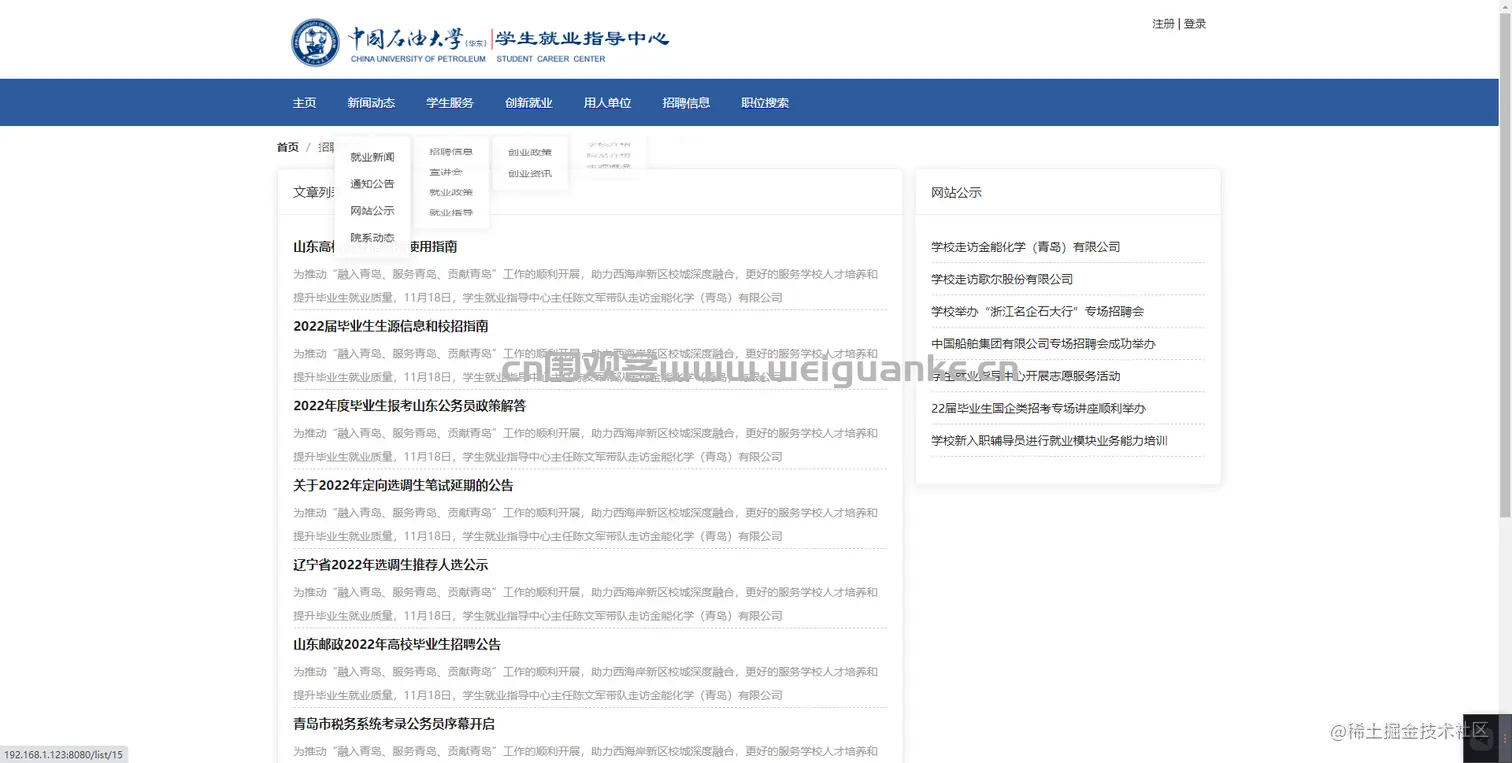Open the 学生服务 navigation menu
The height and width of the screenshot is (763, 1512).
pyautogui.click(x=450, y=103)
